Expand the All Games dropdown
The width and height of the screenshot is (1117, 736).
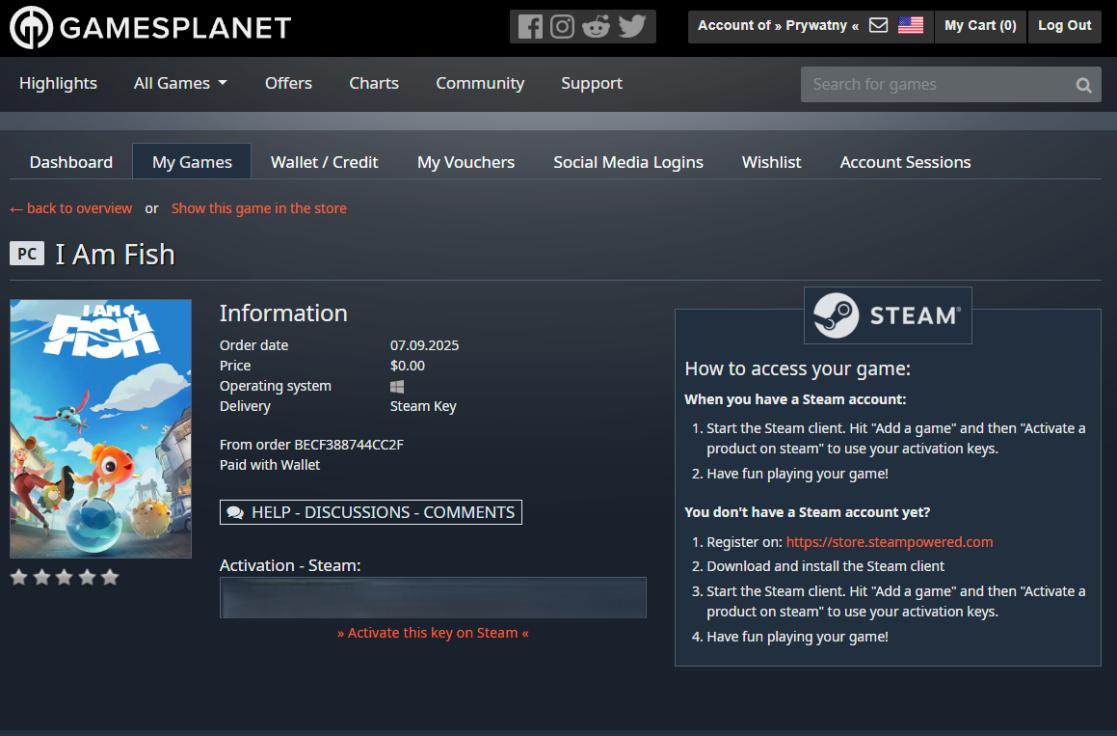180,84
